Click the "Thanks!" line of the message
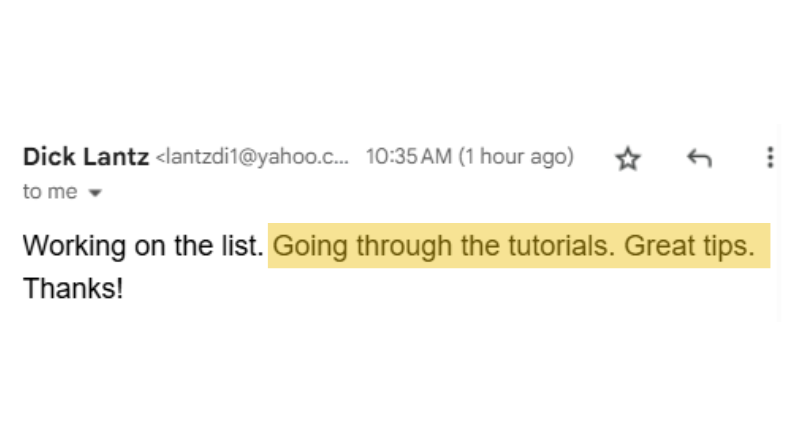Viewport: 792px width, 445px height. pyautogui.click(x=73, y=289)
